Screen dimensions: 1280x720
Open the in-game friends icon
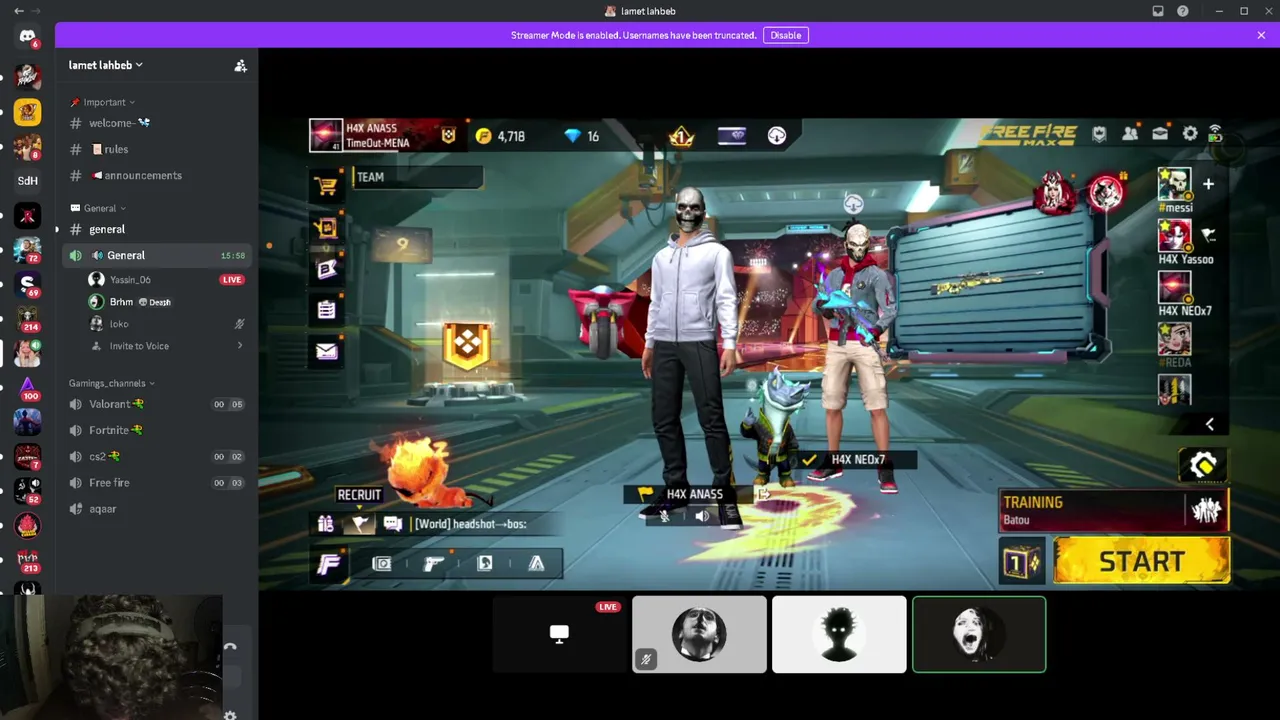pos(1130,134)
